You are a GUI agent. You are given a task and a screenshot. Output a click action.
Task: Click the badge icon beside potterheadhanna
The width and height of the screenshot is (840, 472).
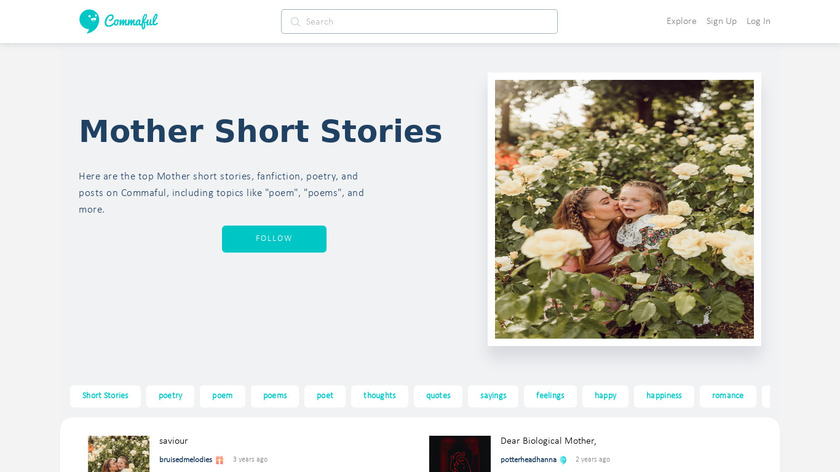563,460
